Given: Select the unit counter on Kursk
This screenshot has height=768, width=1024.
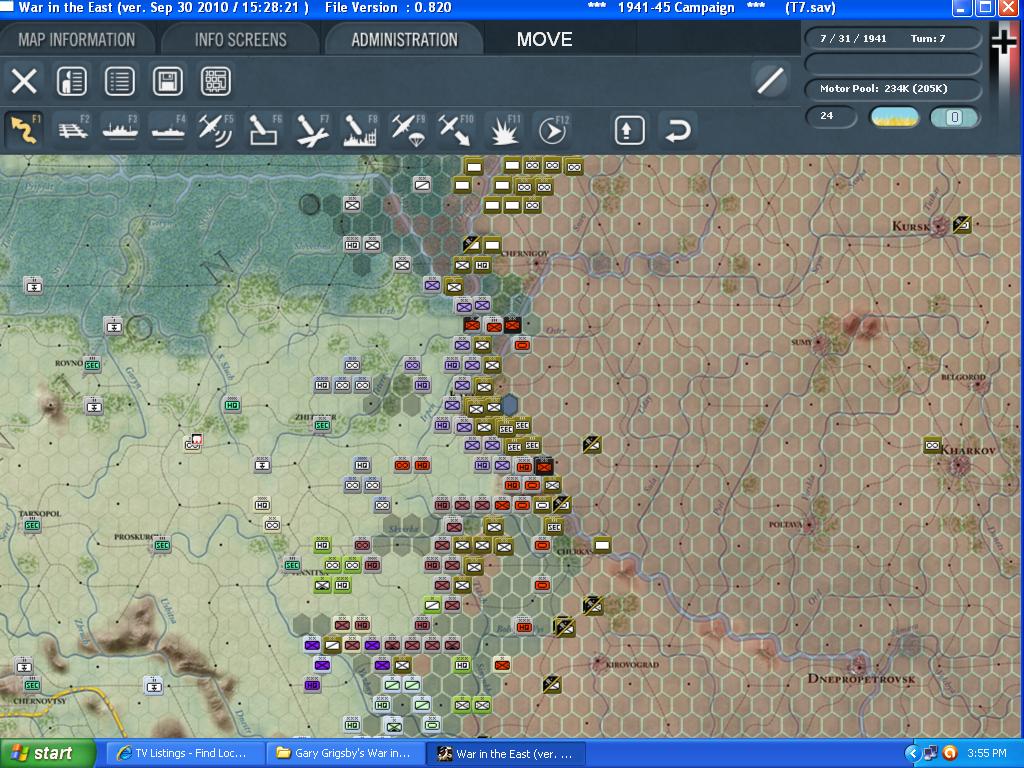Looking at the screenshot, I should pos(961,224).
